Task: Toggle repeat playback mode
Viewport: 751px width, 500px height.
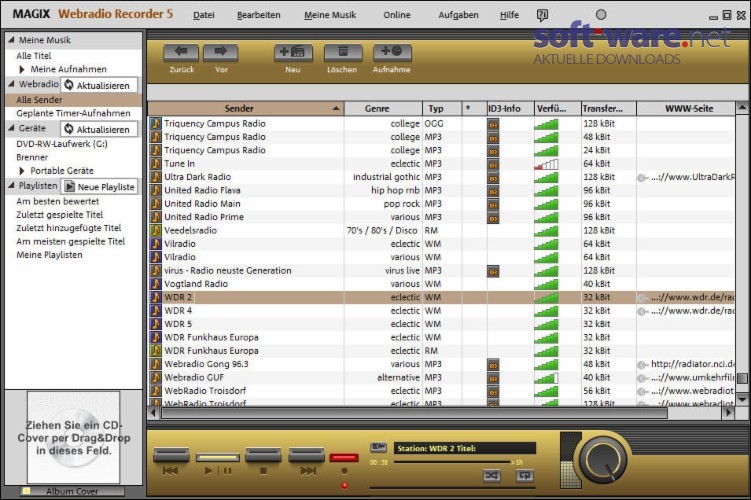Action: tap(524, 476)
